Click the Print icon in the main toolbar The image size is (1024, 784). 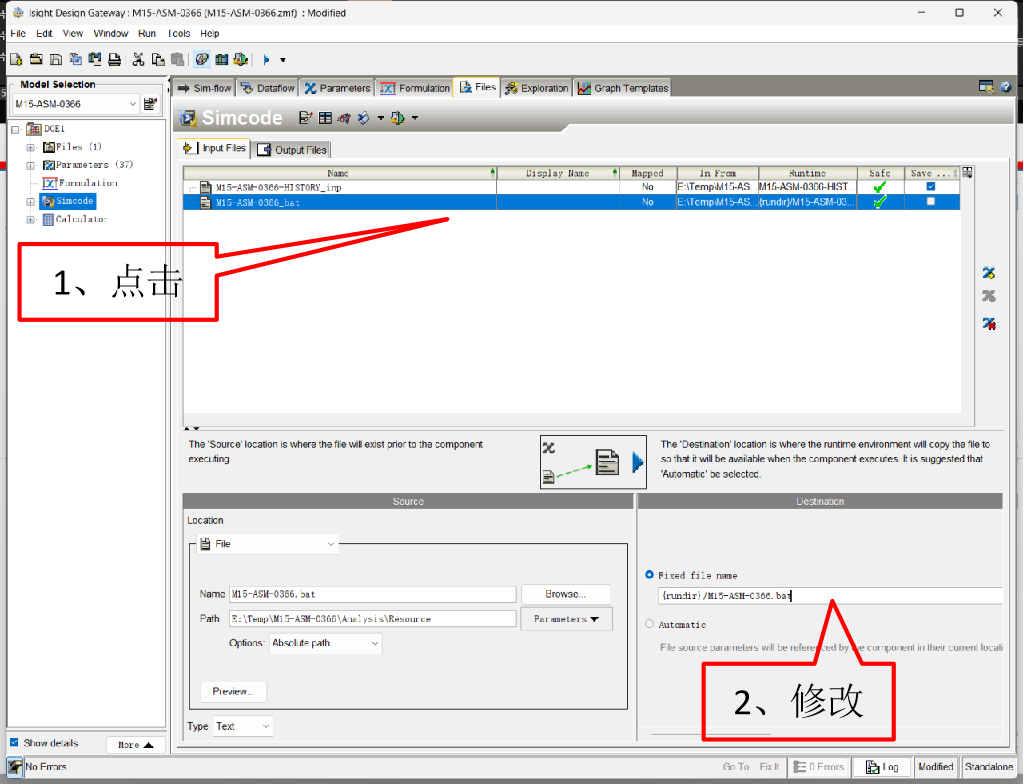click(115, 60)
